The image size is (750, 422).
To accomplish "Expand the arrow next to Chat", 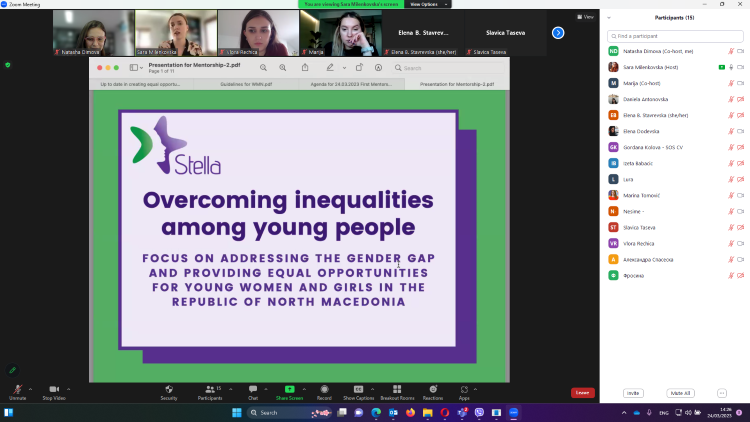I will (266, 389).
